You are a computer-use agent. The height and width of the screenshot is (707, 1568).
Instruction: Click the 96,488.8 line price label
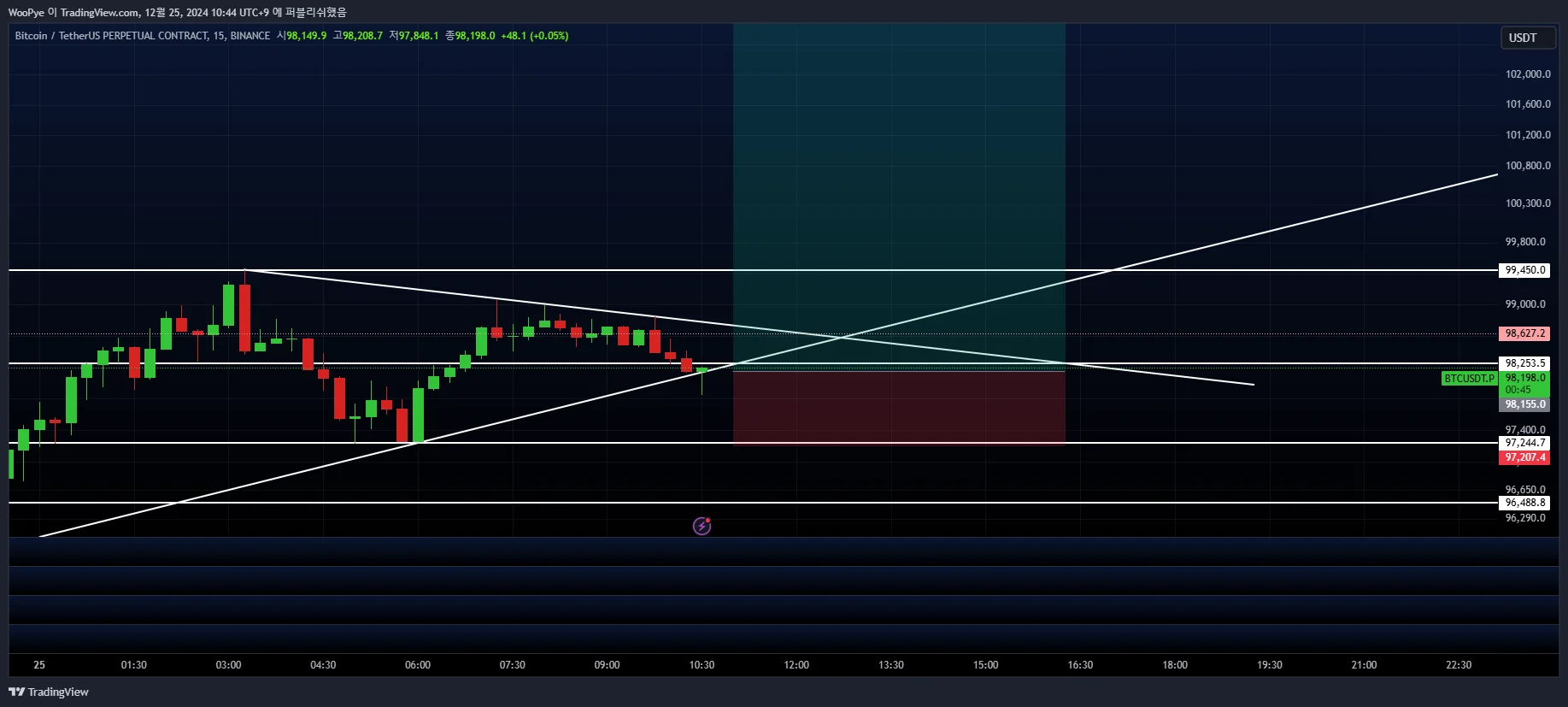pyautogui.click(x=1525, y=503)
